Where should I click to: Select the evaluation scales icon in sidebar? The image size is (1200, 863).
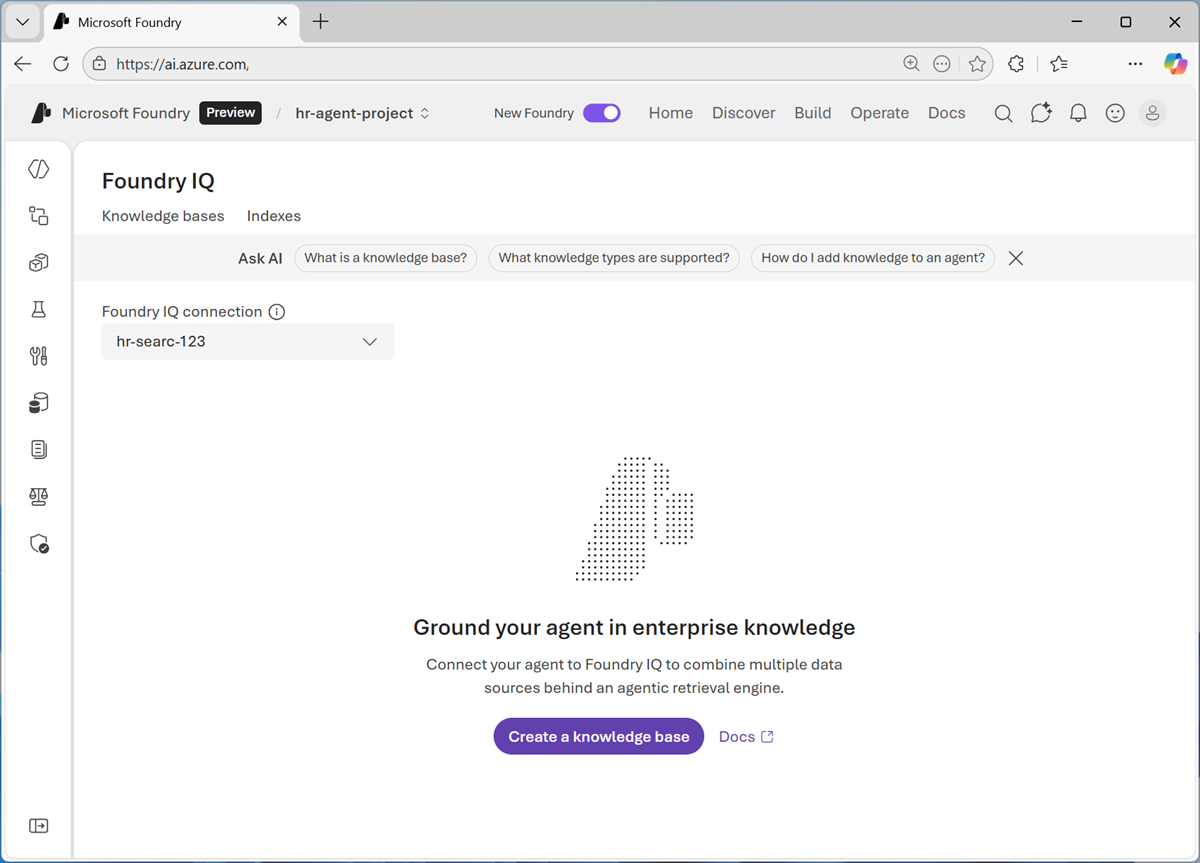38,496
